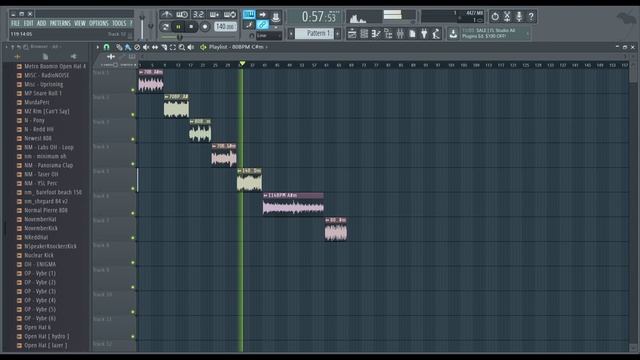Click the song position slider under transport
The height and width of the screenshot is (360, 640).
click(x=199, y=38)
